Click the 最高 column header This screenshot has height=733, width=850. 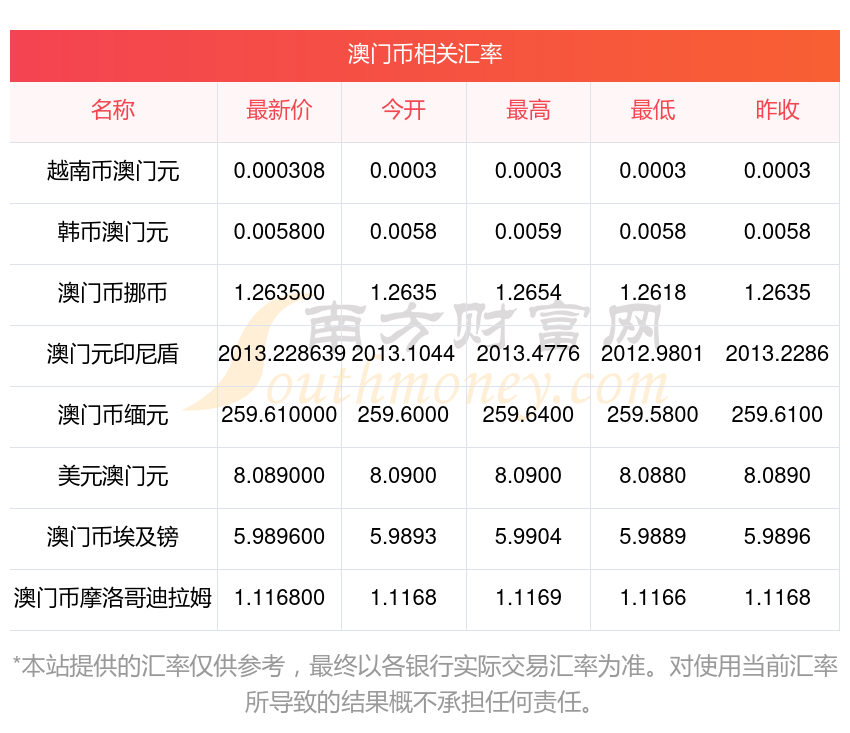click(x=528, y=110)
